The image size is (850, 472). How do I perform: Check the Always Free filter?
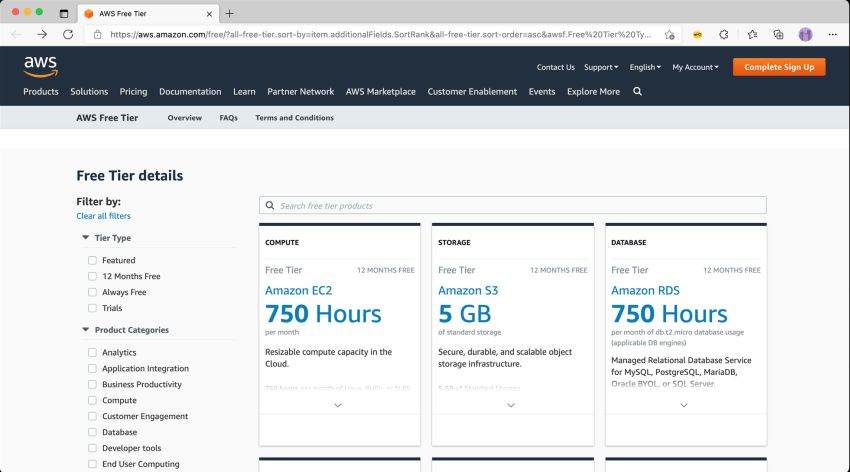click(92, 292)
